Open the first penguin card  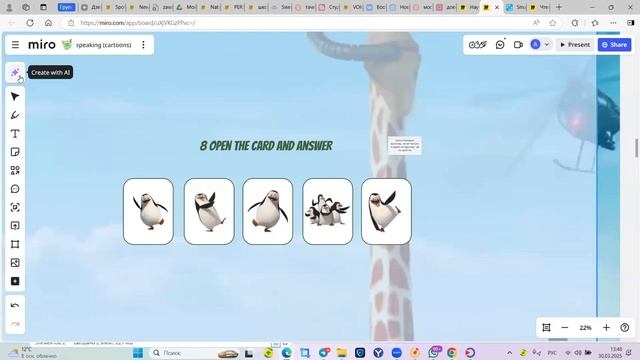(x=148, y=211)
